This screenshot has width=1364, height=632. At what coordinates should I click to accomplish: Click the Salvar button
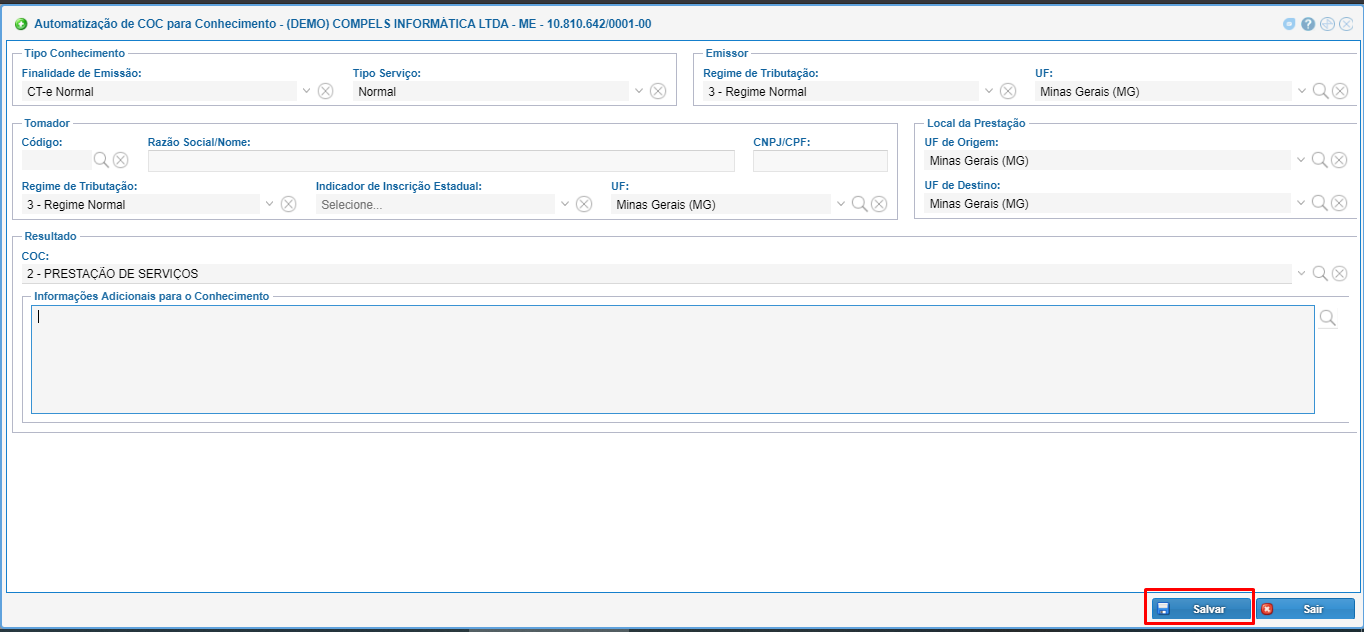point(1201,609)
